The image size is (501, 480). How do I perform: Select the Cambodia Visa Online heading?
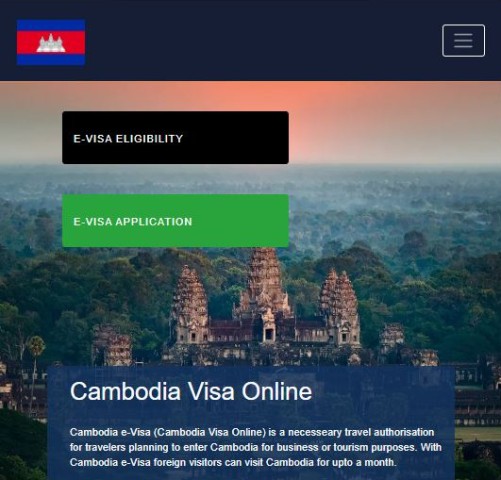click(191, 391)
